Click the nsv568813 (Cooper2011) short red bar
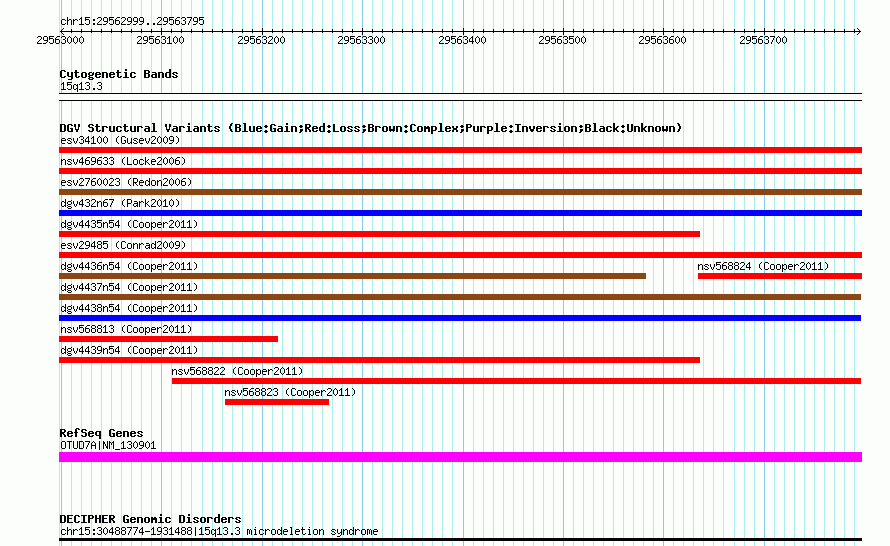Screen dimensions: 890x546 169,339
